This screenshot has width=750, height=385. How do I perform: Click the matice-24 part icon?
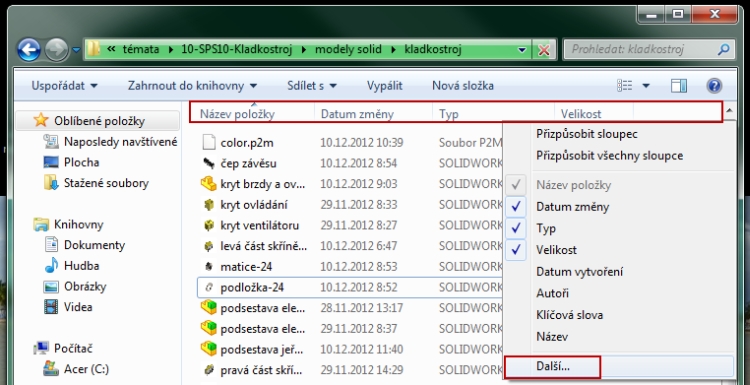tap(209, 266)
